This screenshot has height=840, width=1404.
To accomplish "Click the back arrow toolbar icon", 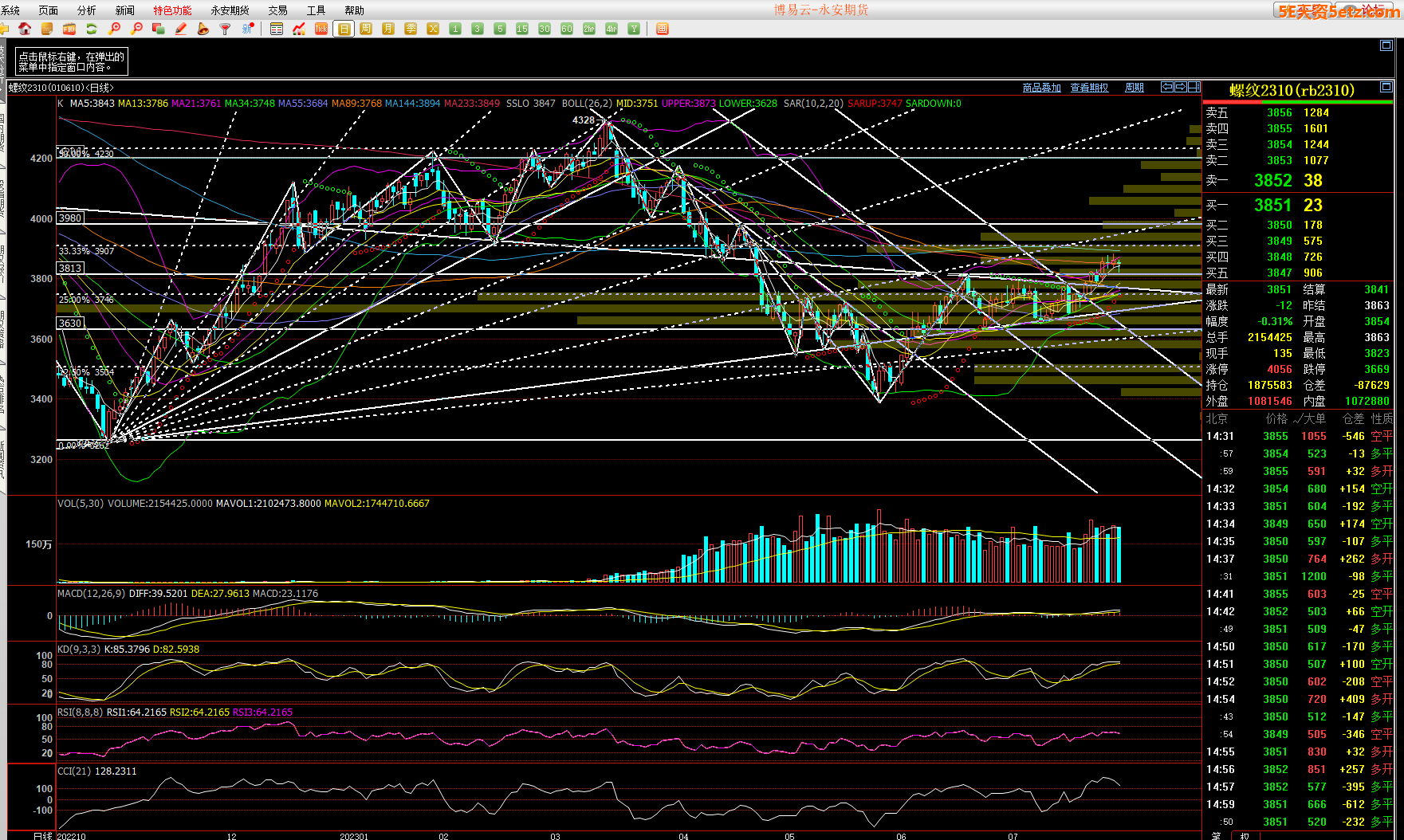I will pyautogui.click(x=4, y=29).
